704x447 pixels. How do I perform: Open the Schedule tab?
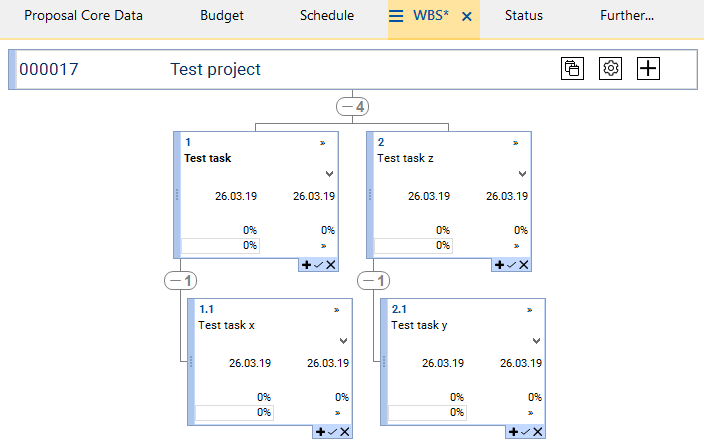[327, 16]
